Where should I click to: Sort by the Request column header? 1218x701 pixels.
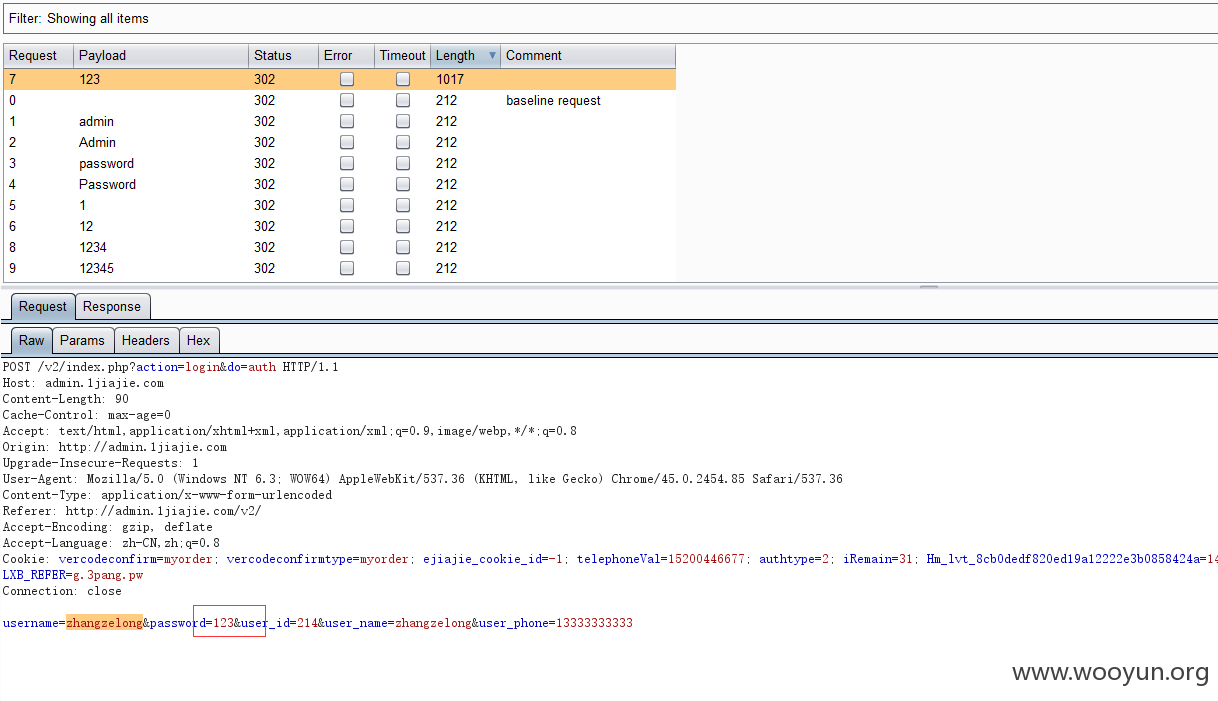pyautogui.click(x=38, y=56)
